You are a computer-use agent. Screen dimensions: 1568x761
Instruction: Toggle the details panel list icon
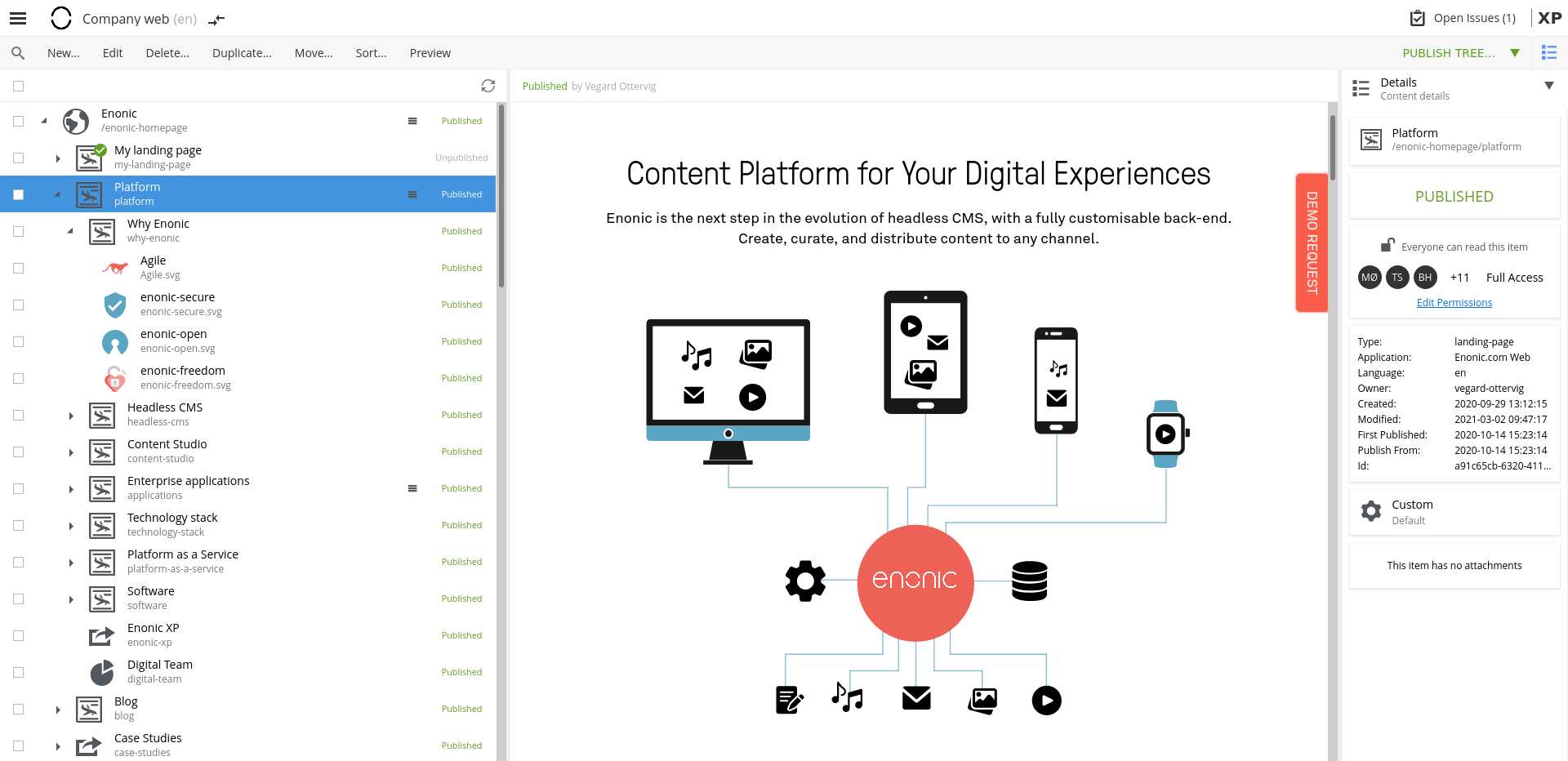(x=1548, y=53)
